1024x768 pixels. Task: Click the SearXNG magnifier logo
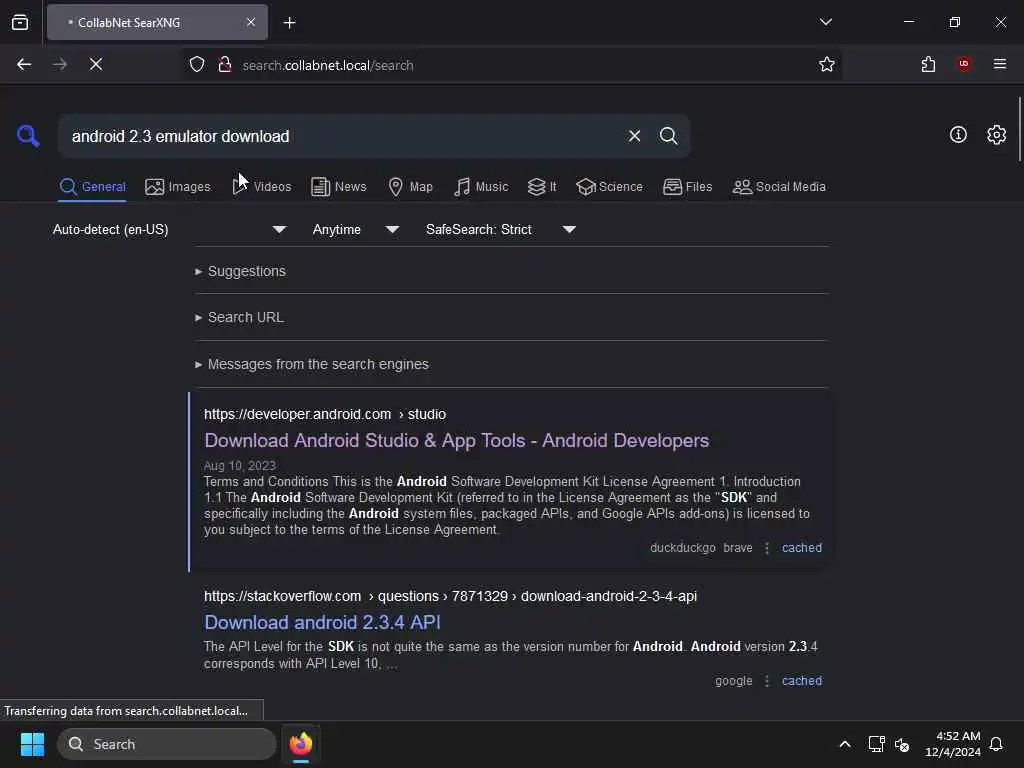[28, 136]
